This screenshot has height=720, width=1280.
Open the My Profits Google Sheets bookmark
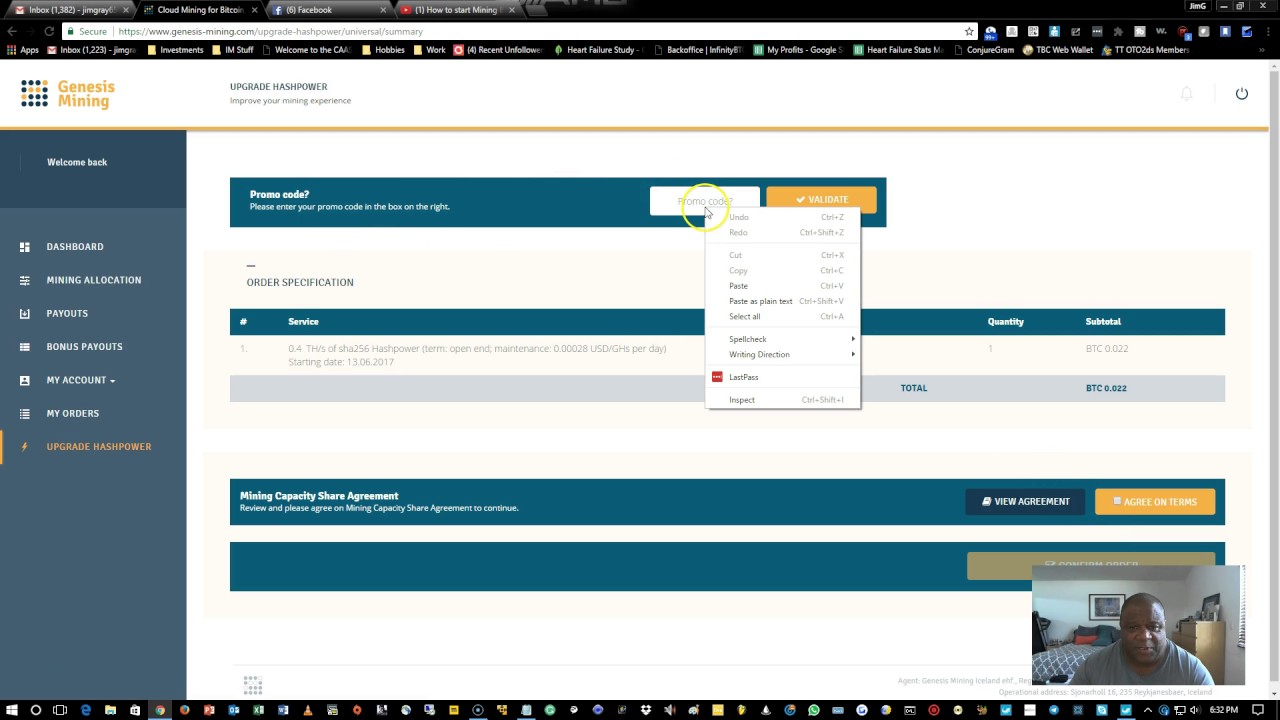pyautogui.click(x=798, y=50)
